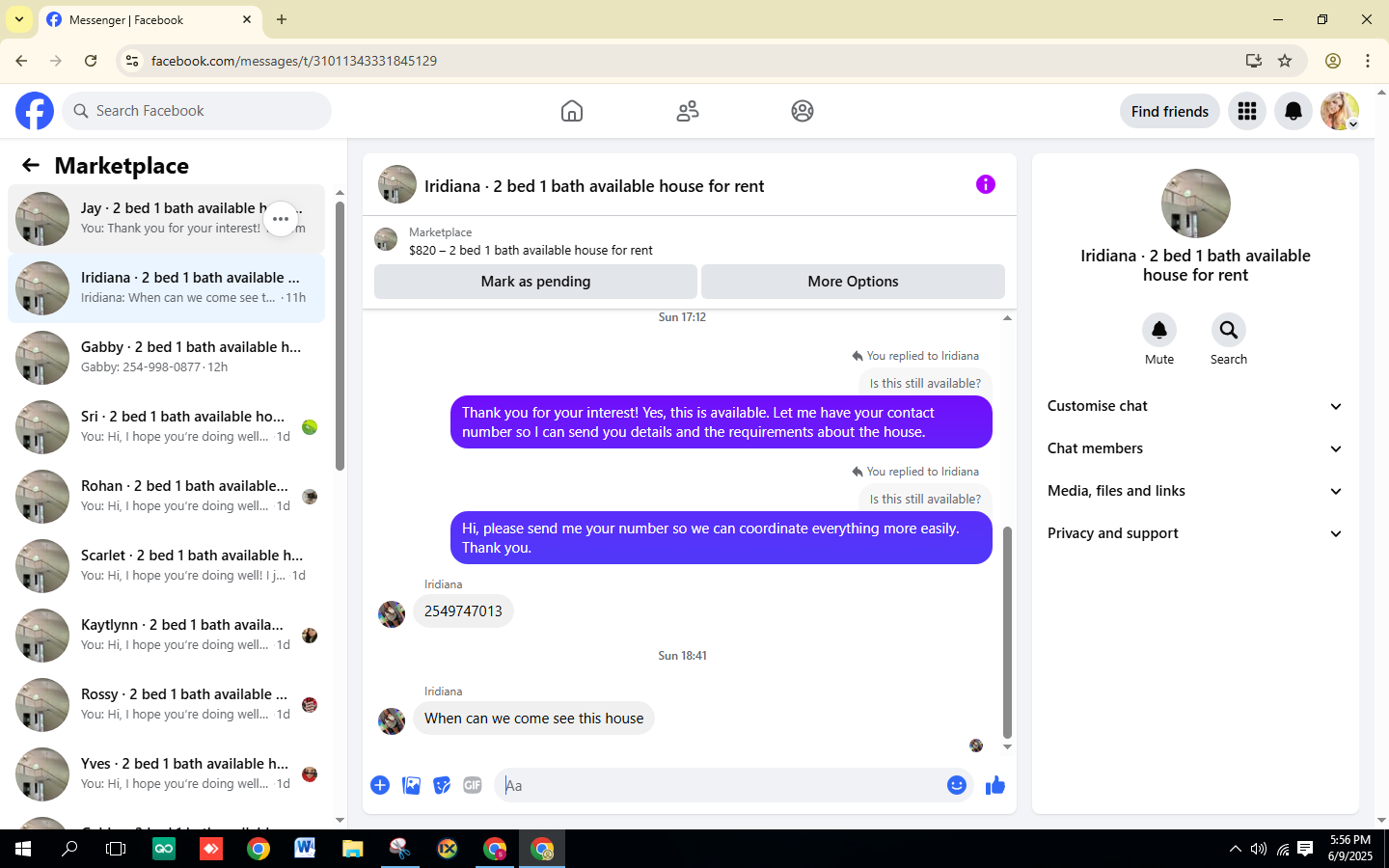
Task: Choose a sticker from the sticker icon
Action: [x=442, y=785]
